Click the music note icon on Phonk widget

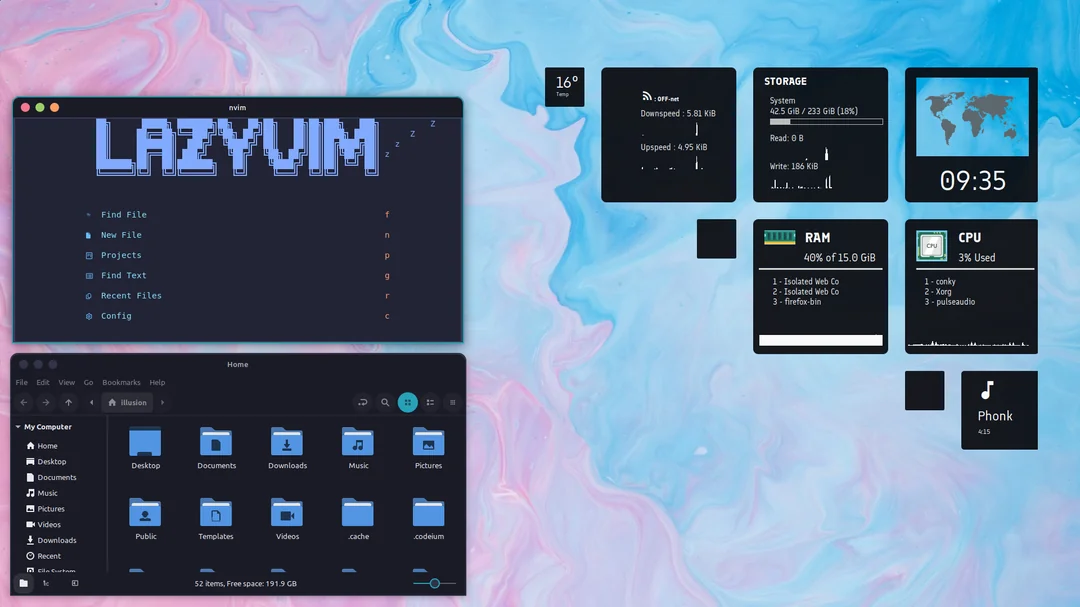[987, 391]
